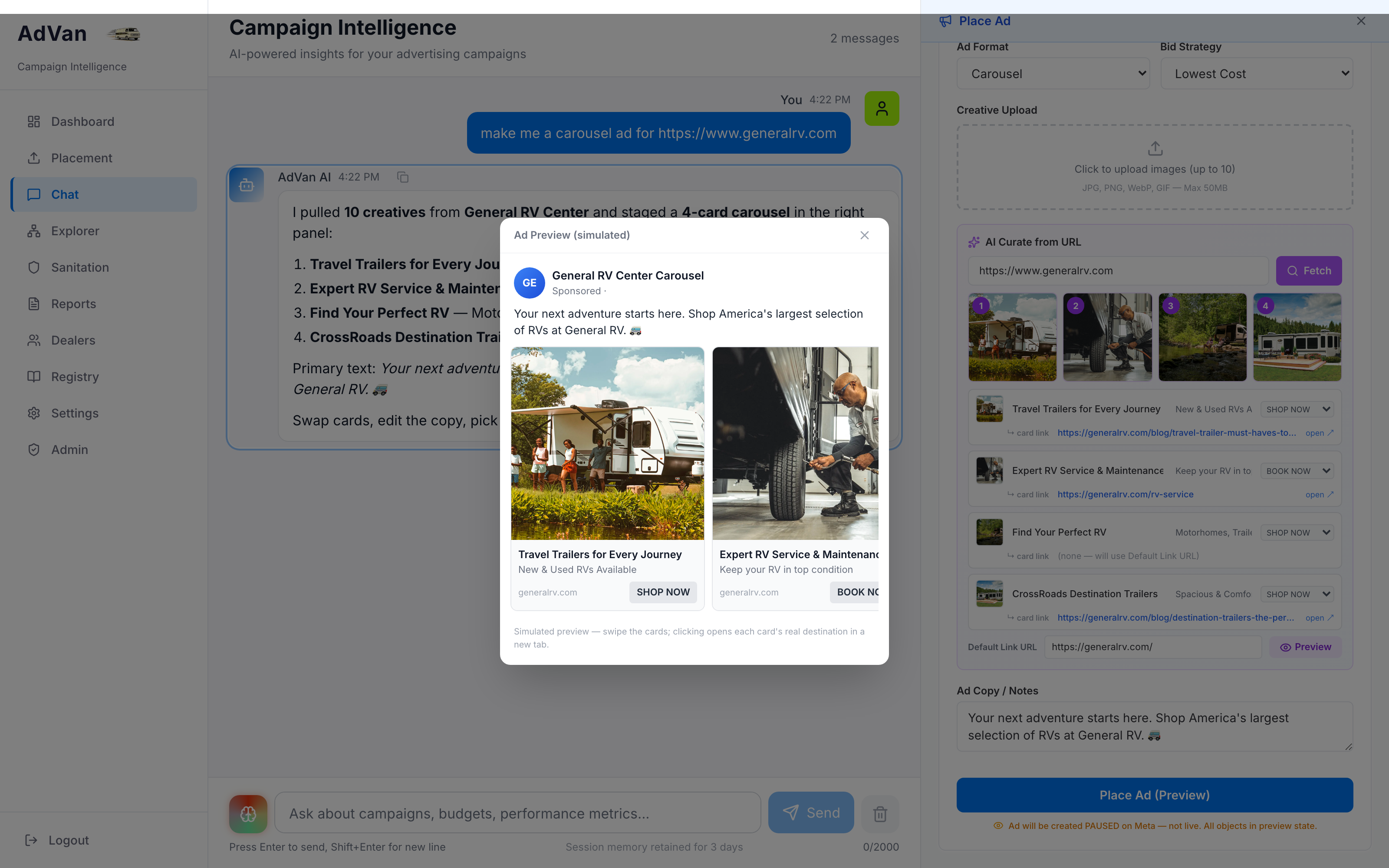
Task: Click 'open' link for CrossRoads card
Action: click(1319, 618)
